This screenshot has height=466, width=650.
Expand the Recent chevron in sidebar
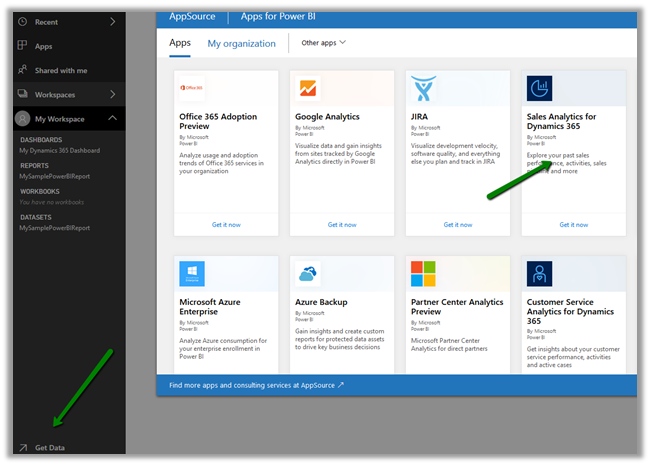112,21
